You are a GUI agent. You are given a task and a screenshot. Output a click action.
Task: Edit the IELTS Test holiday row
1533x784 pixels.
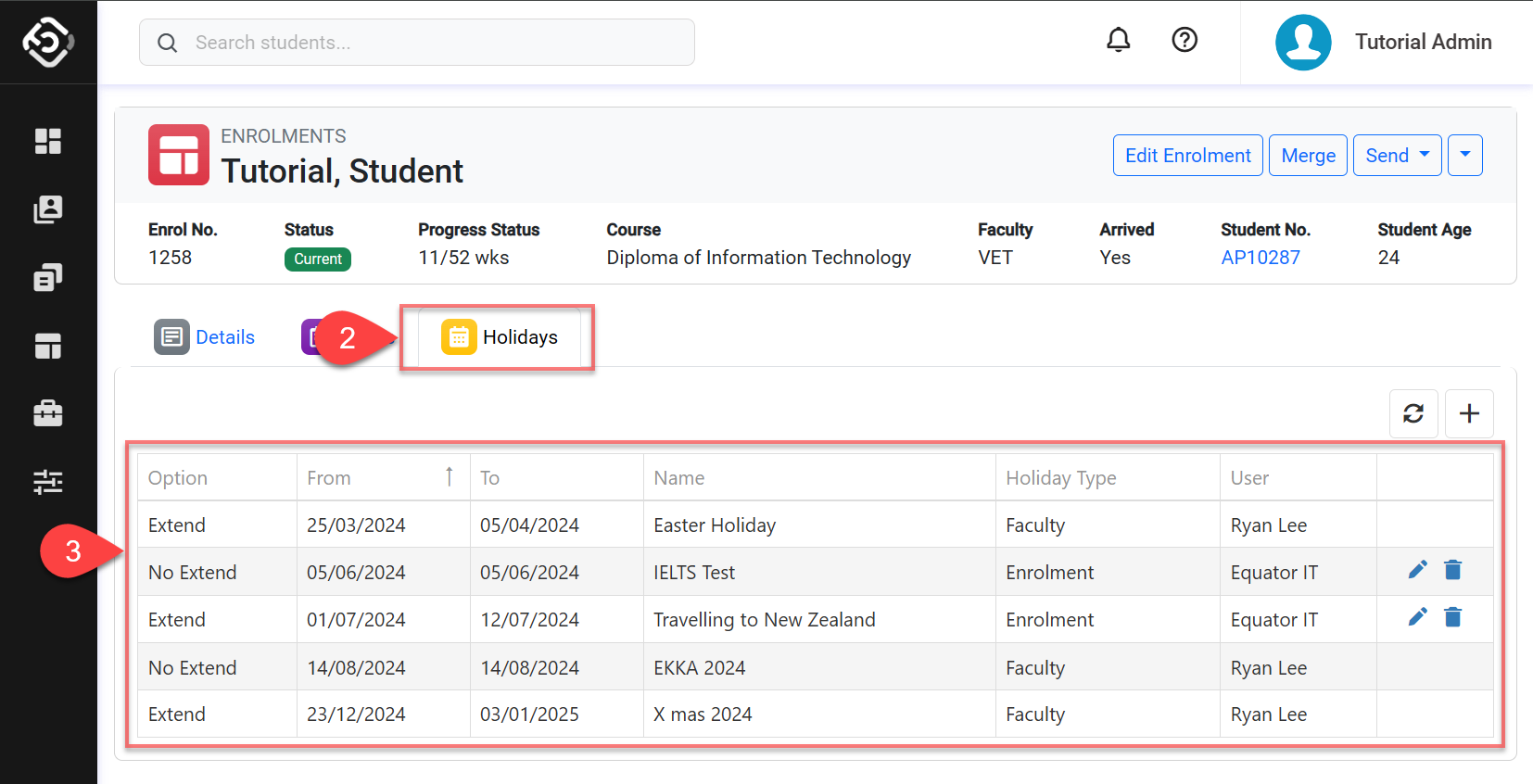point(1418,570)
